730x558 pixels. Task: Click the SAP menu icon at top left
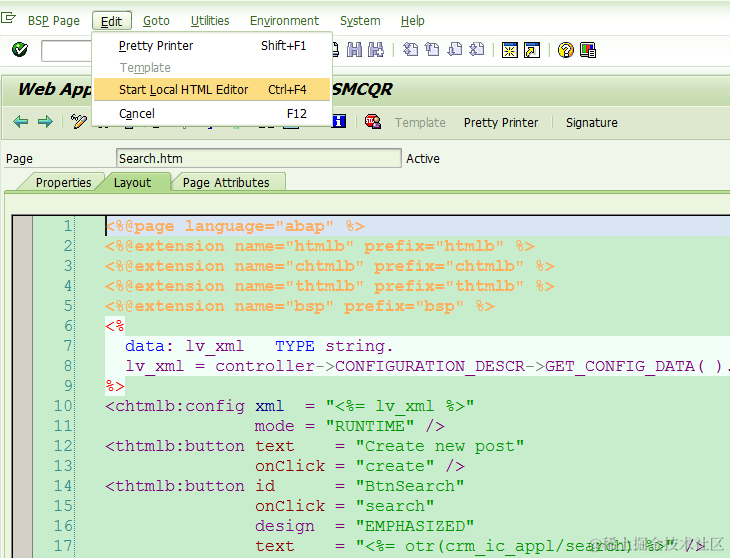click(8, 19)
